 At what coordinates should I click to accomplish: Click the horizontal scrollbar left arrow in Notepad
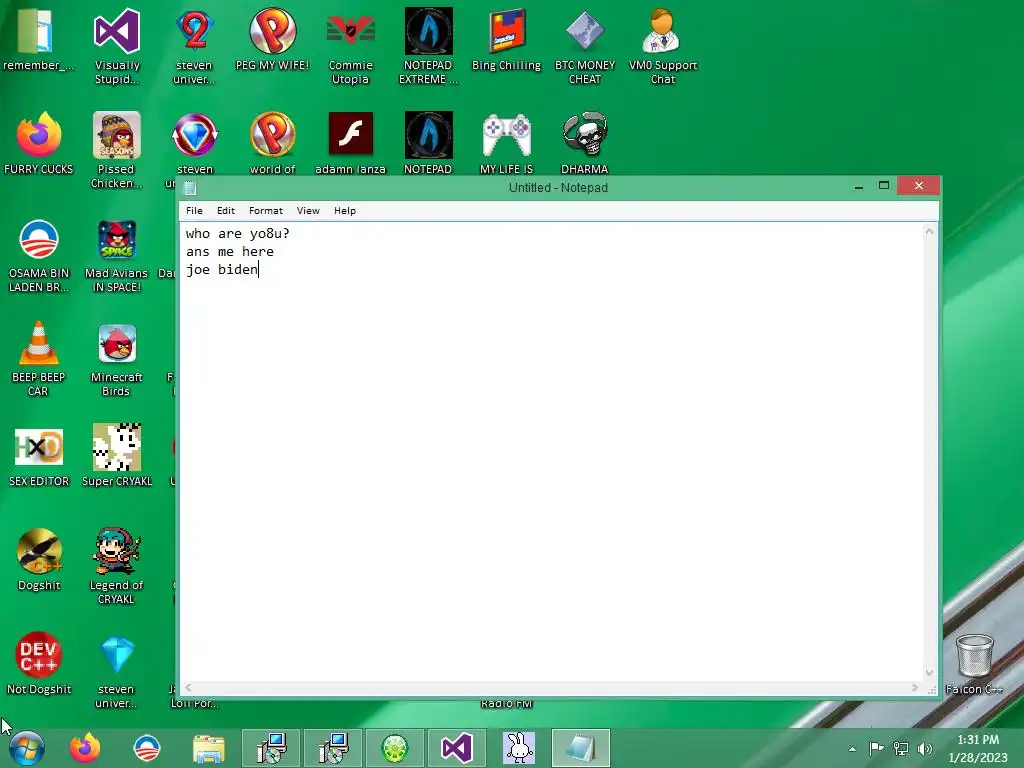click(188, 688)
